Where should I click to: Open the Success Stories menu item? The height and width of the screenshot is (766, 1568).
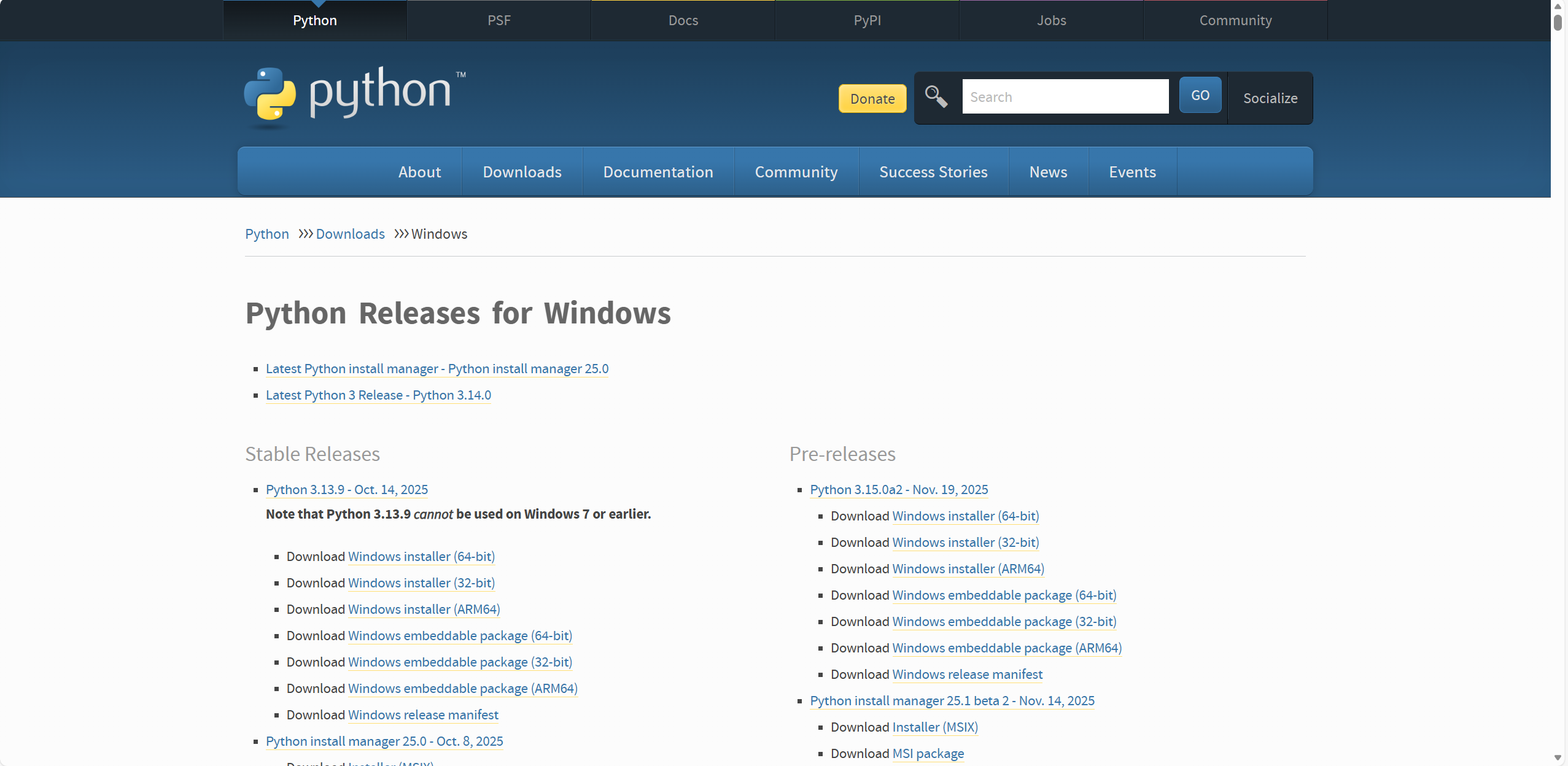pyautogui.click(x=933, y=172)
